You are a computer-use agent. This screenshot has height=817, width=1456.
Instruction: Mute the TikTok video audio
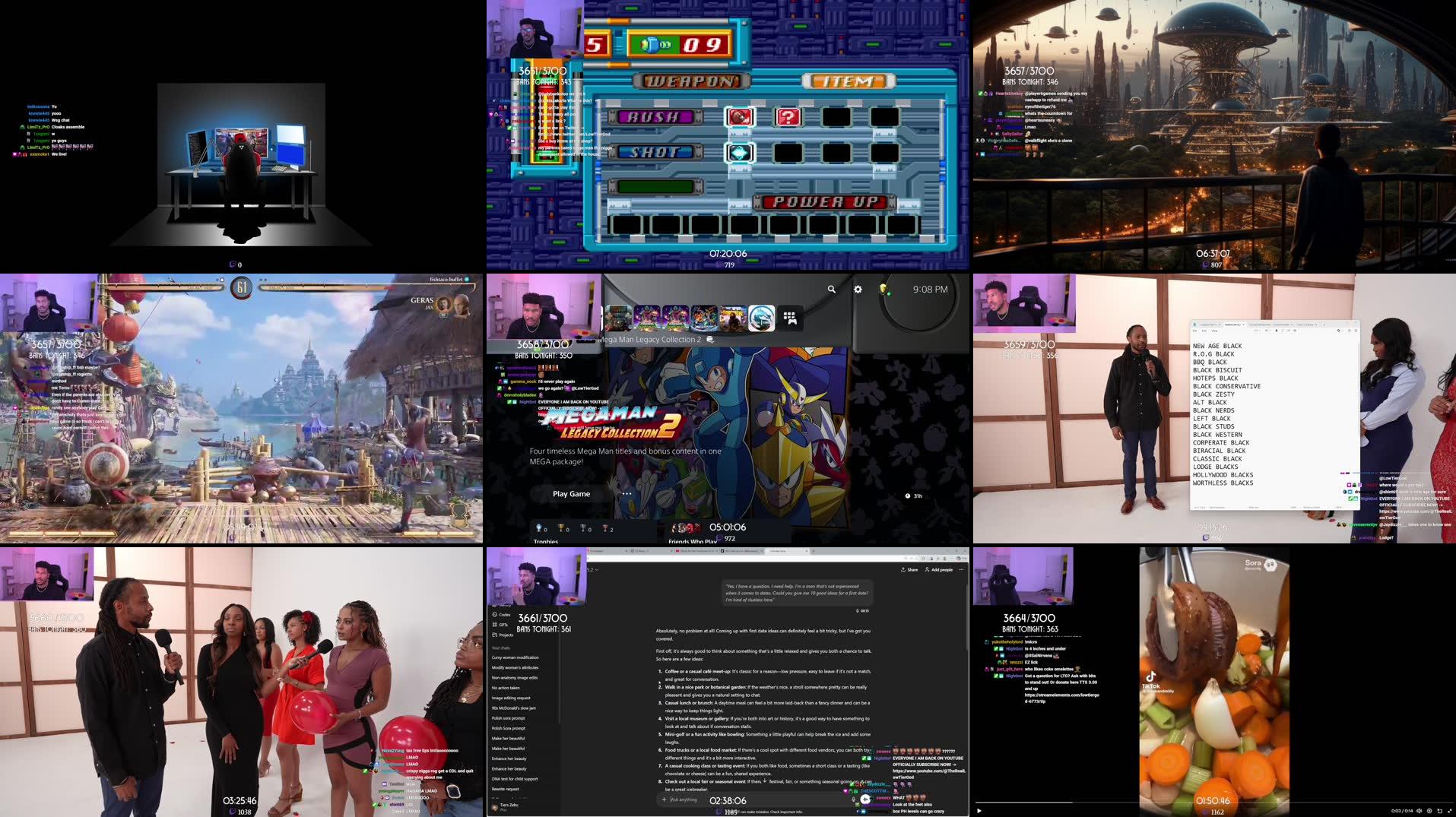coord(1419,810)
